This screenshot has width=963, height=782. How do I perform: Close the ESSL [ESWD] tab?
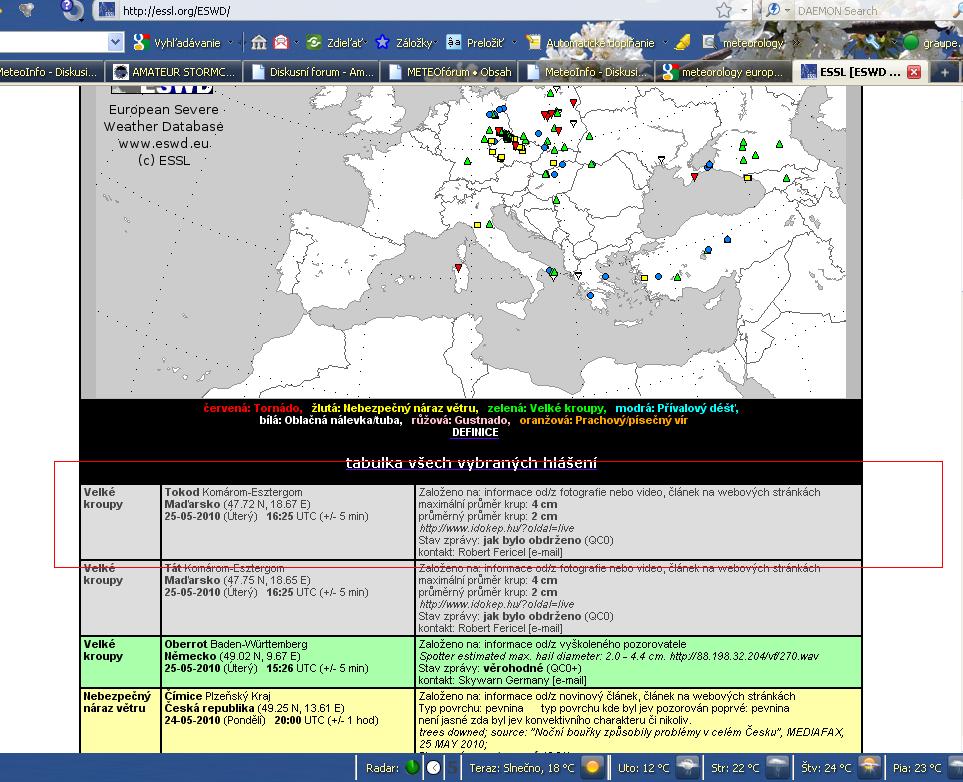click(914, 72)
